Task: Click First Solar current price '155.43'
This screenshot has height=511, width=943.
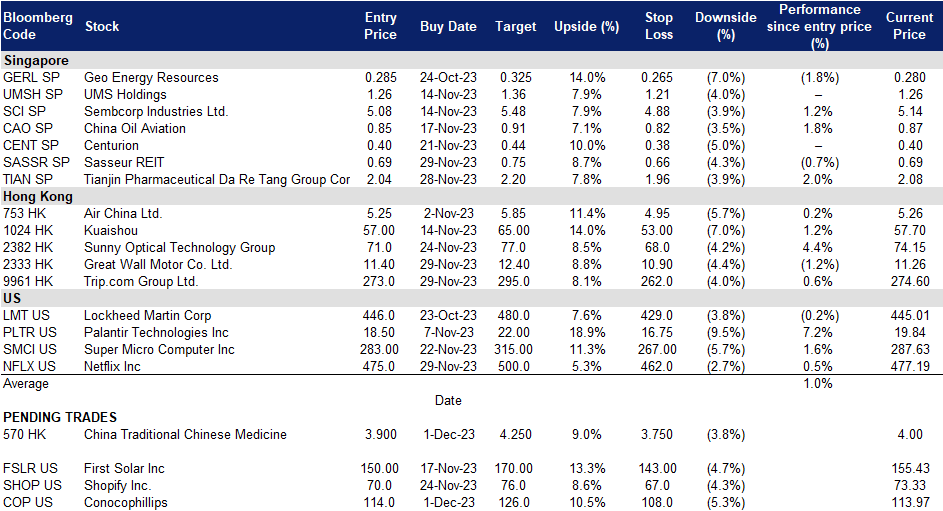Action: tap(910, 468)
